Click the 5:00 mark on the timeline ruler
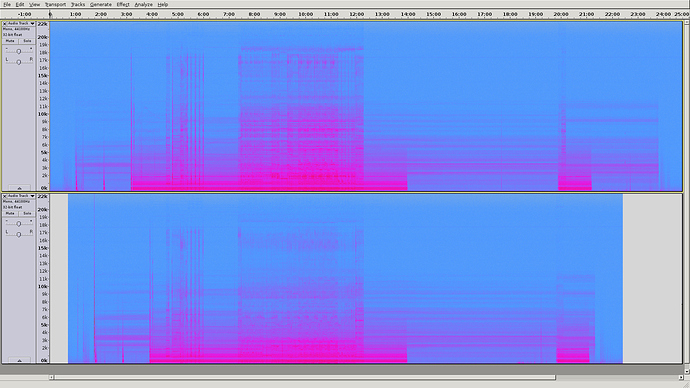 pyautogui.click(x=177, y=15)
